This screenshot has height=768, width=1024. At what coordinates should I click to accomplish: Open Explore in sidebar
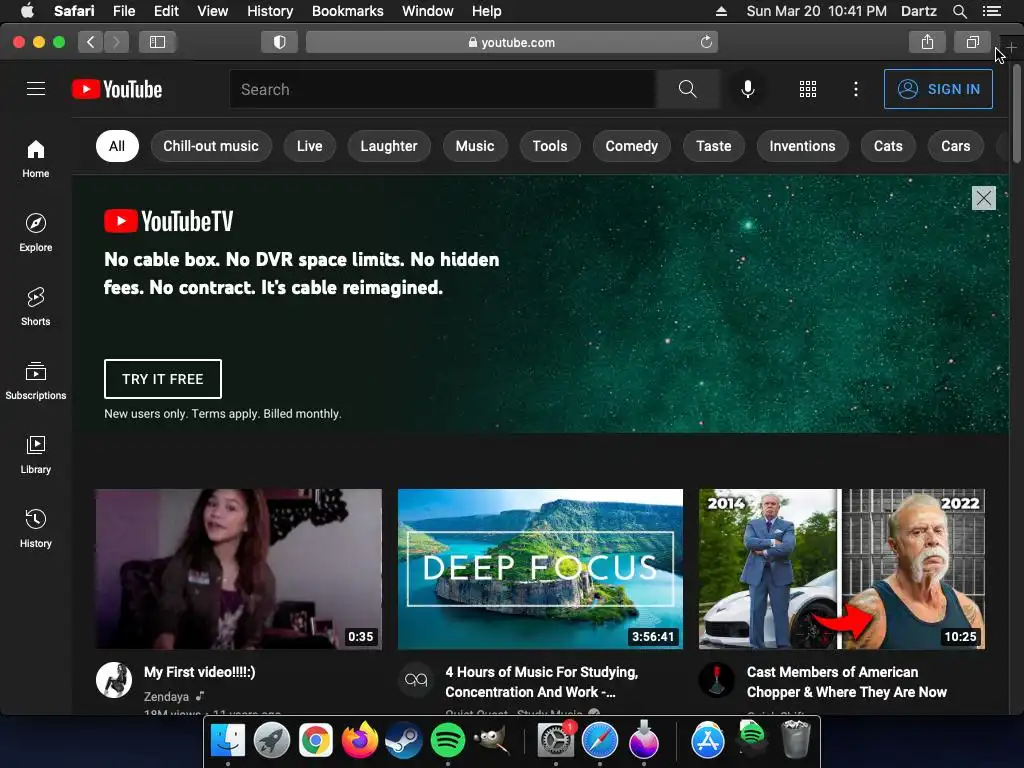36,232
